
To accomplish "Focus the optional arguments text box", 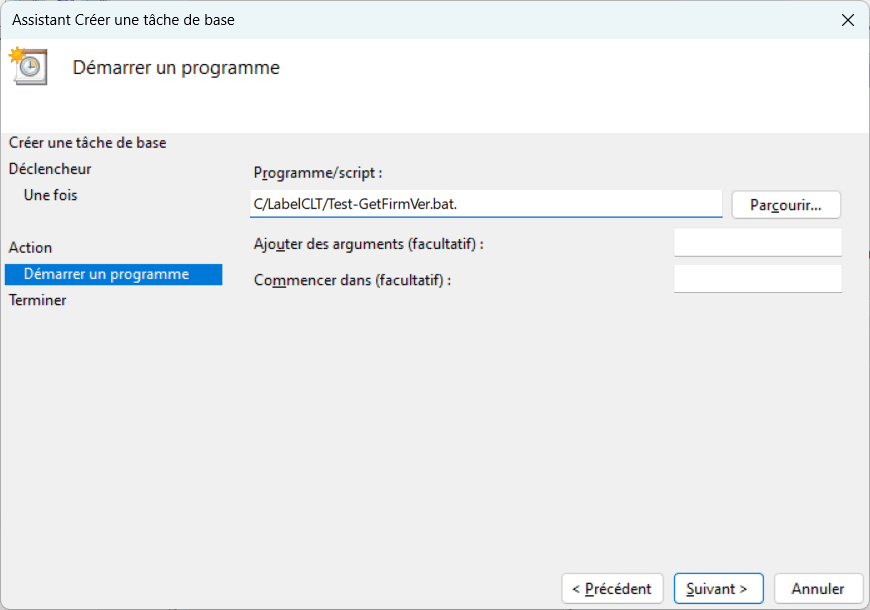I will tap(757, 243).
